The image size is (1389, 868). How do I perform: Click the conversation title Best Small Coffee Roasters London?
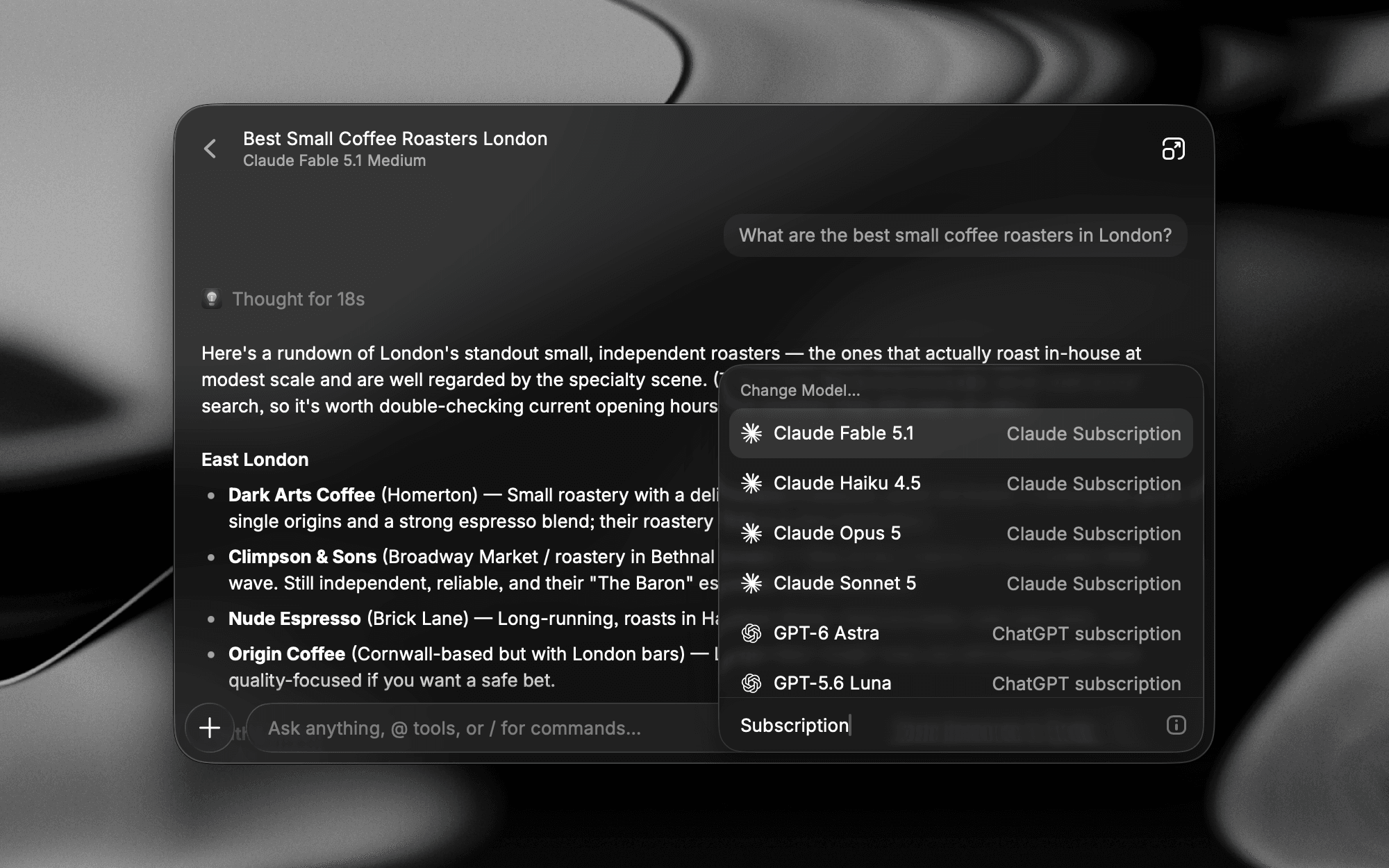pyautogui.click(x=395, y=138)
